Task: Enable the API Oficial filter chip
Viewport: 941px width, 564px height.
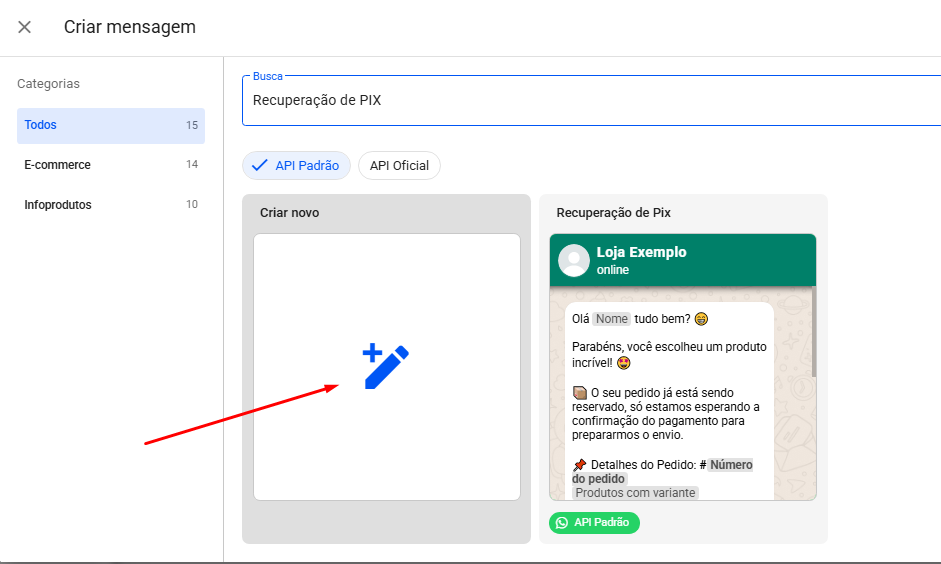Action: click(x=399, y=166)
